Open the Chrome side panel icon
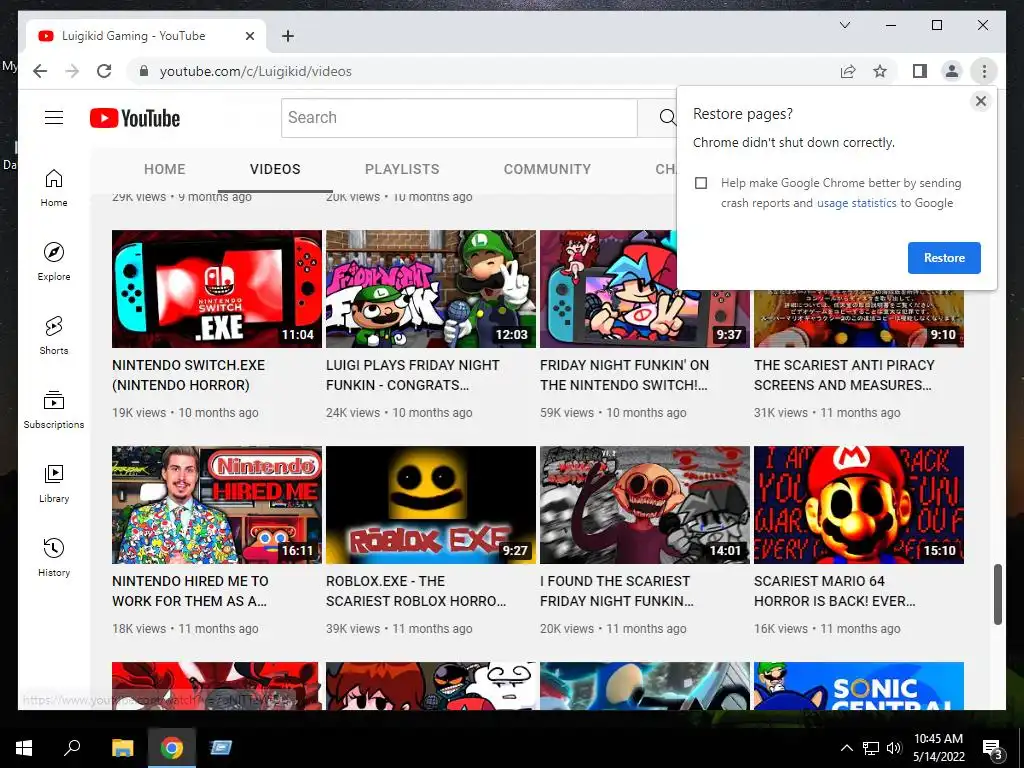The width and height of the screenshot is (1024, 768). click(920, 71)
